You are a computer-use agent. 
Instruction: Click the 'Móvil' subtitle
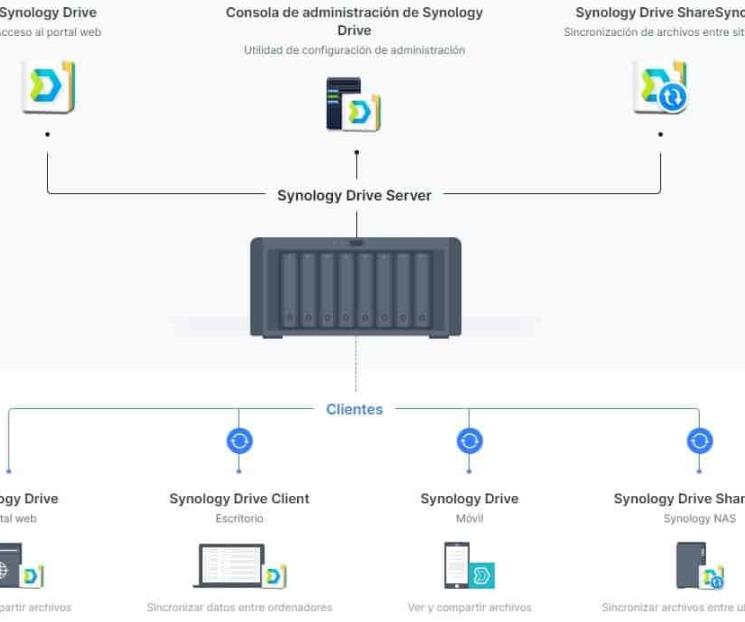(x=469, y=518)
